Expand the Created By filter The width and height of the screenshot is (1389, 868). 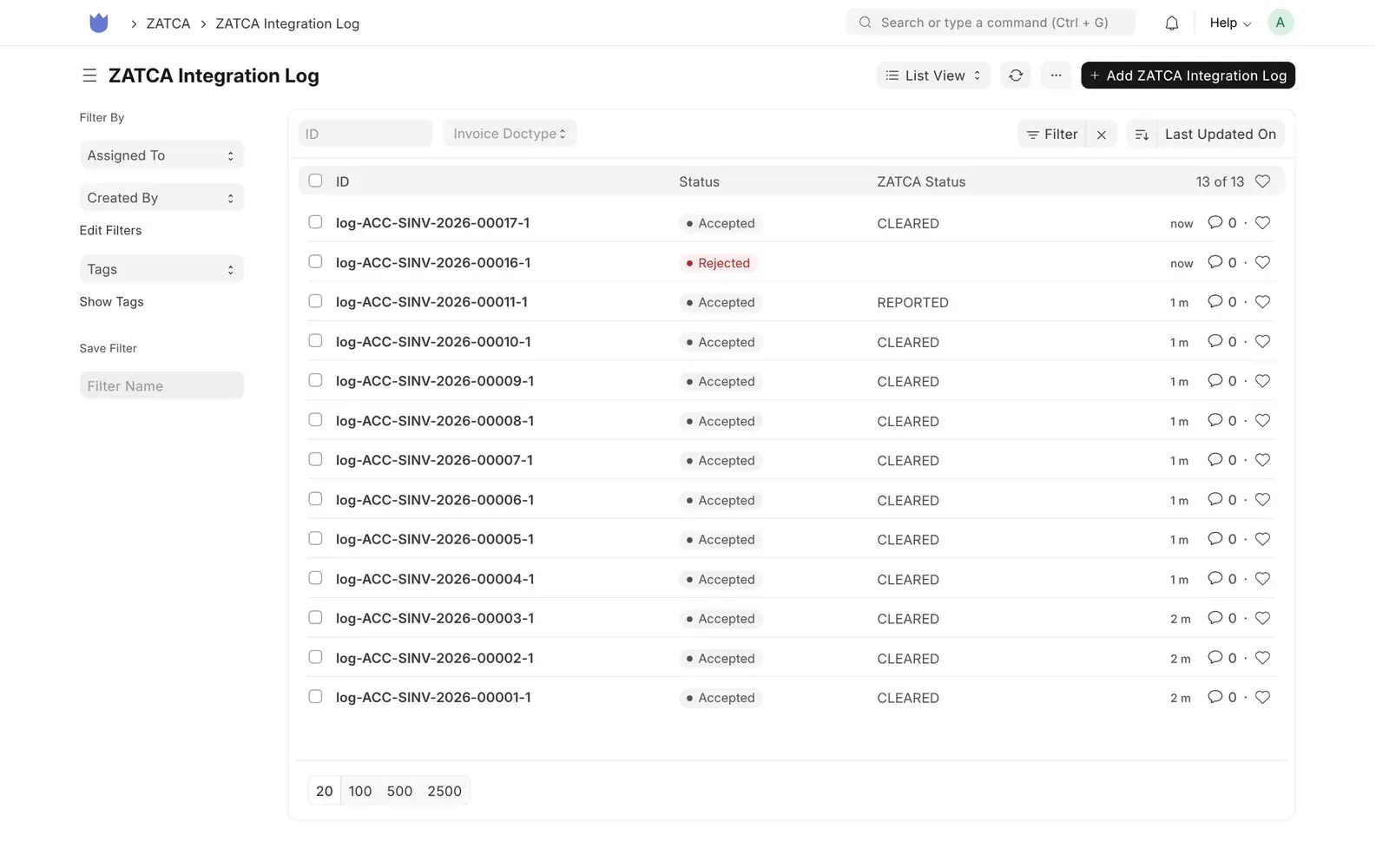coord(161,198)
